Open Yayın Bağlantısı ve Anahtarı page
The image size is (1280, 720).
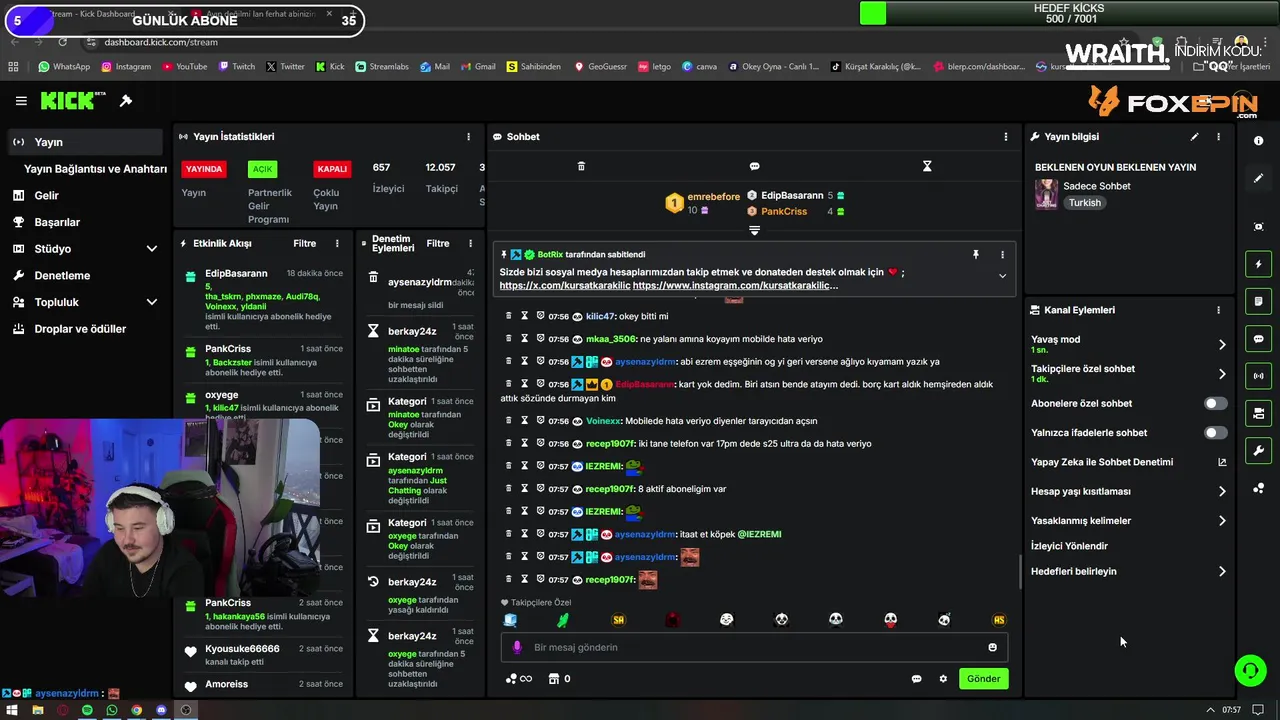(x=95, y=169)
